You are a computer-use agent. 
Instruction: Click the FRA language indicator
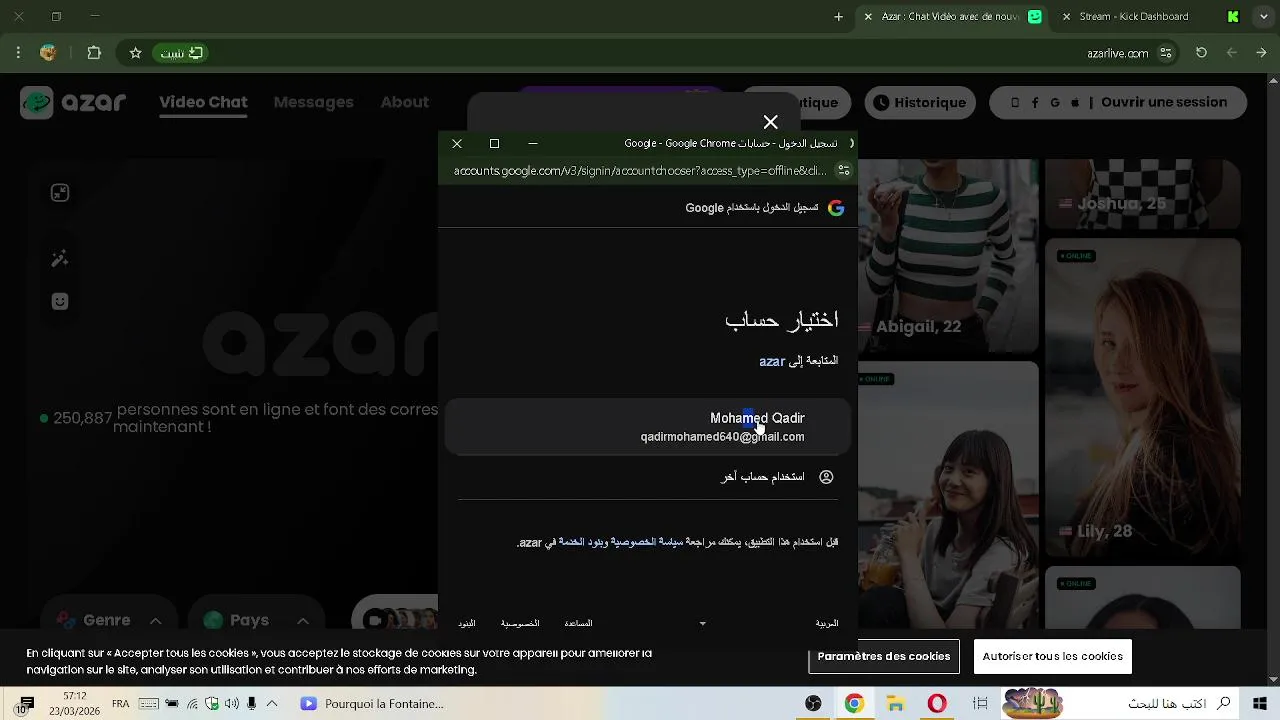pos(121,704)
